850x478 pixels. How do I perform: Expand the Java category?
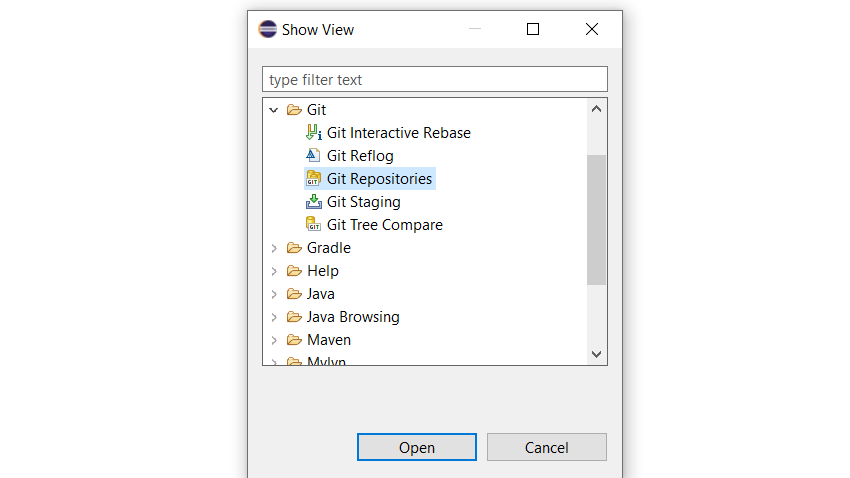coord(274,294)
